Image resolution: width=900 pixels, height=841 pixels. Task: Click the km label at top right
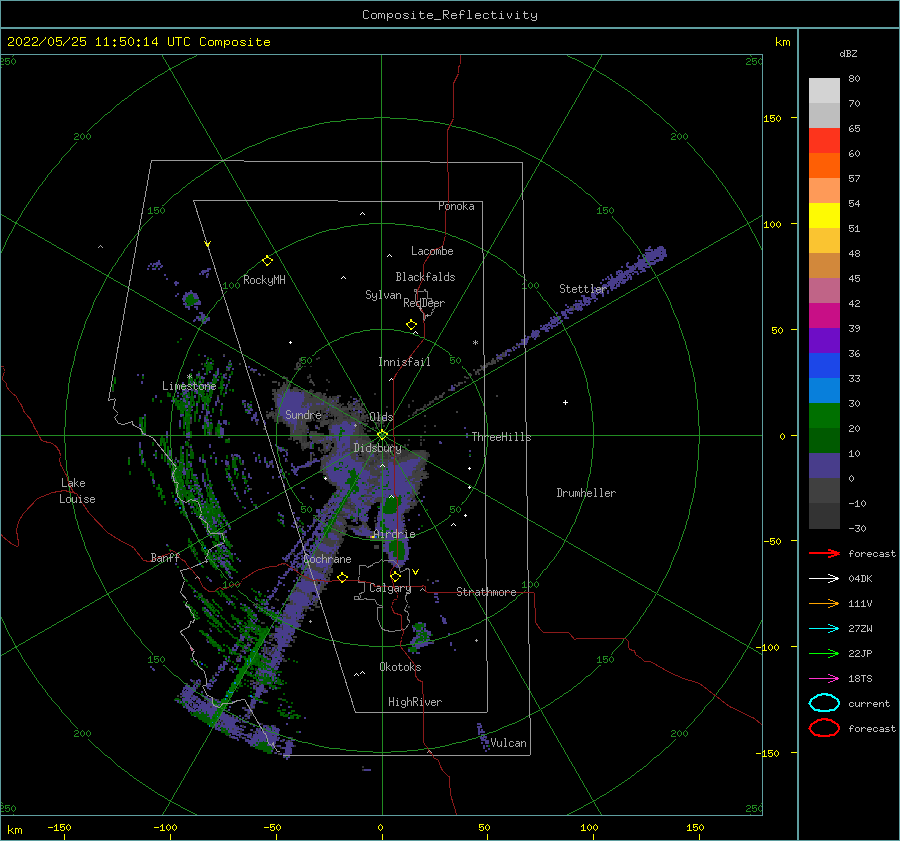pos(782,42)
